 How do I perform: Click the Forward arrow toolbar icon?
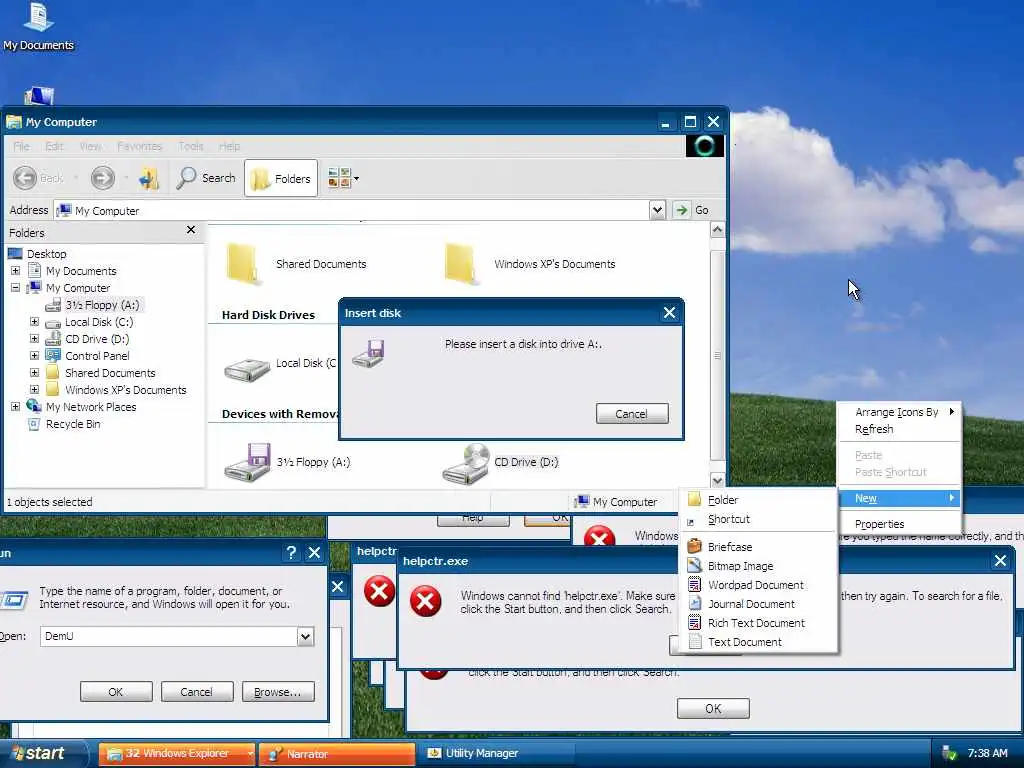(x=103, y=178)
